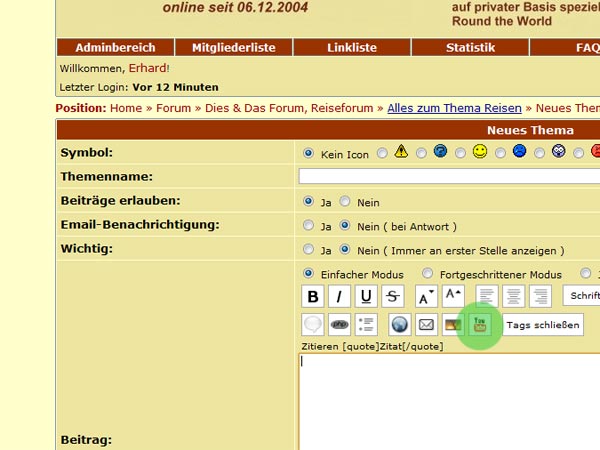
Task: Click the underline formatting icon
Action: click(x=366, y=296)
